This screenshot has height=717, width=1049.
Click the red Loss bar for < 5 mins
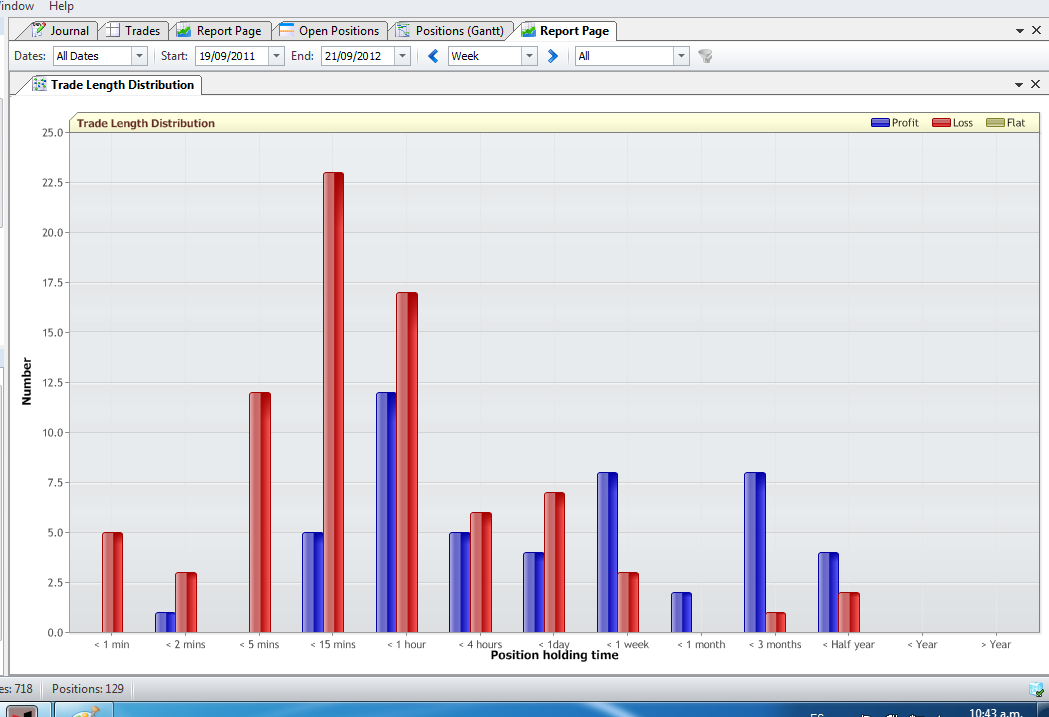coord(260,512)
